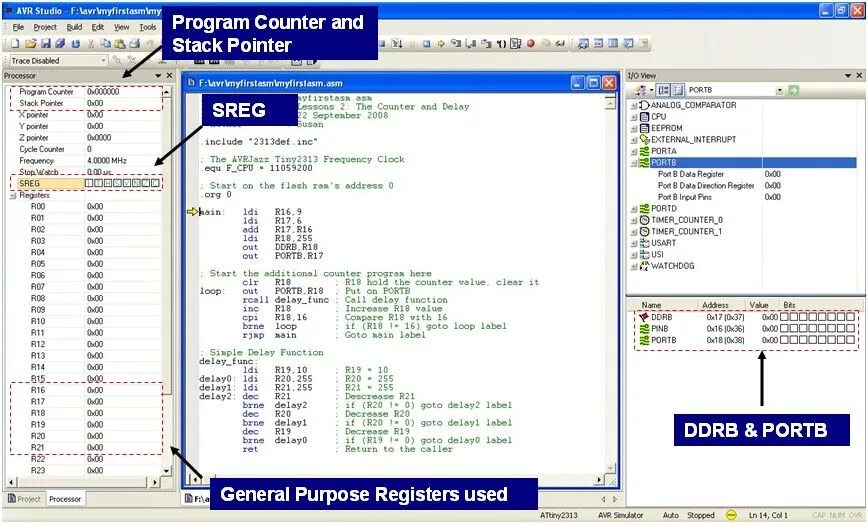The width and height of the screenshot is (868, 525).
Task: Click the Bits column header
Action: (822, 305)
